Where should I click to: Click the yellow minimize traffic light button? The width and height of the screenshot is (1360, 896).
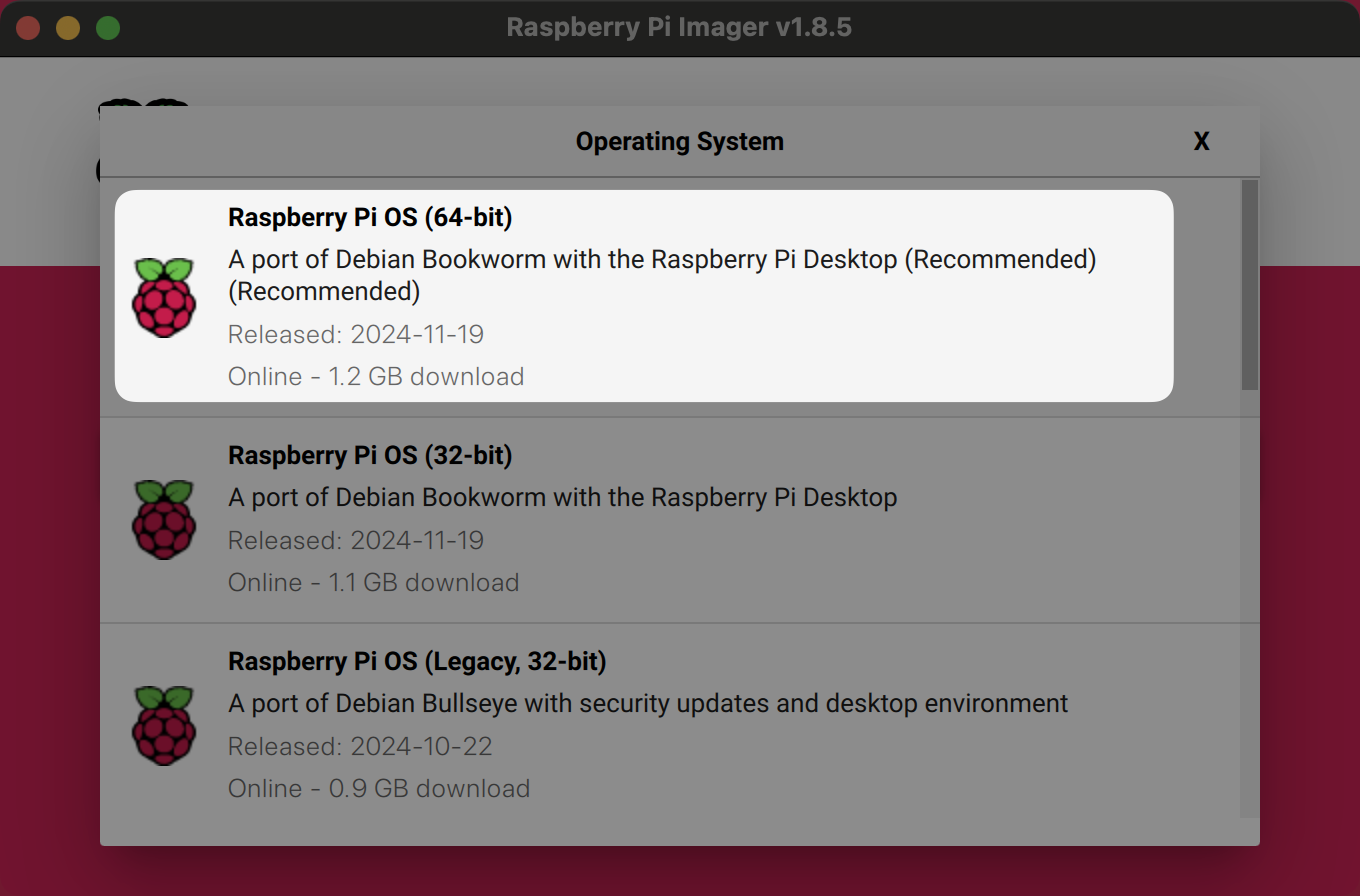pos(67,27)
